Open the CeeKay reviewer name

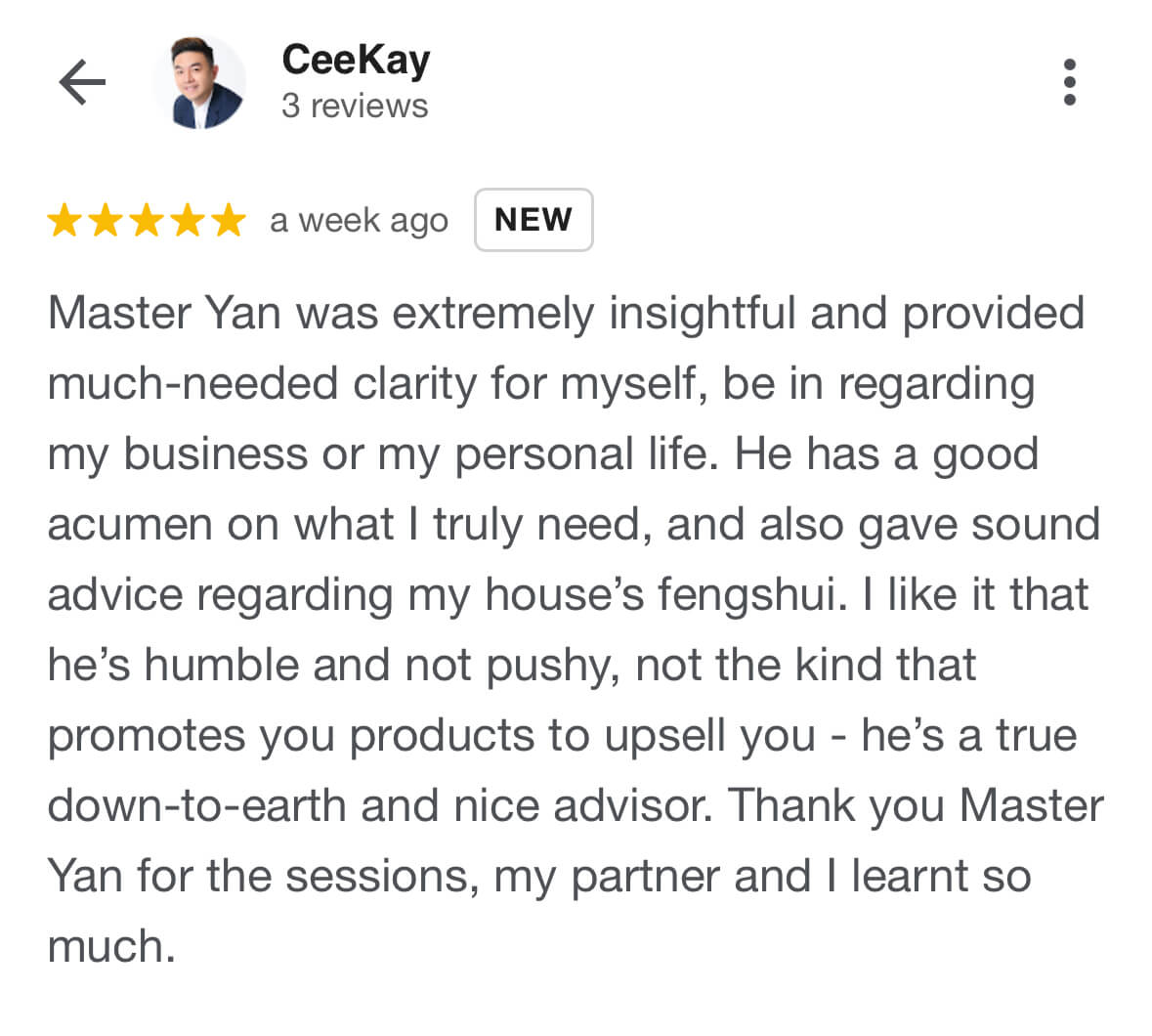[x=357, y=61]
